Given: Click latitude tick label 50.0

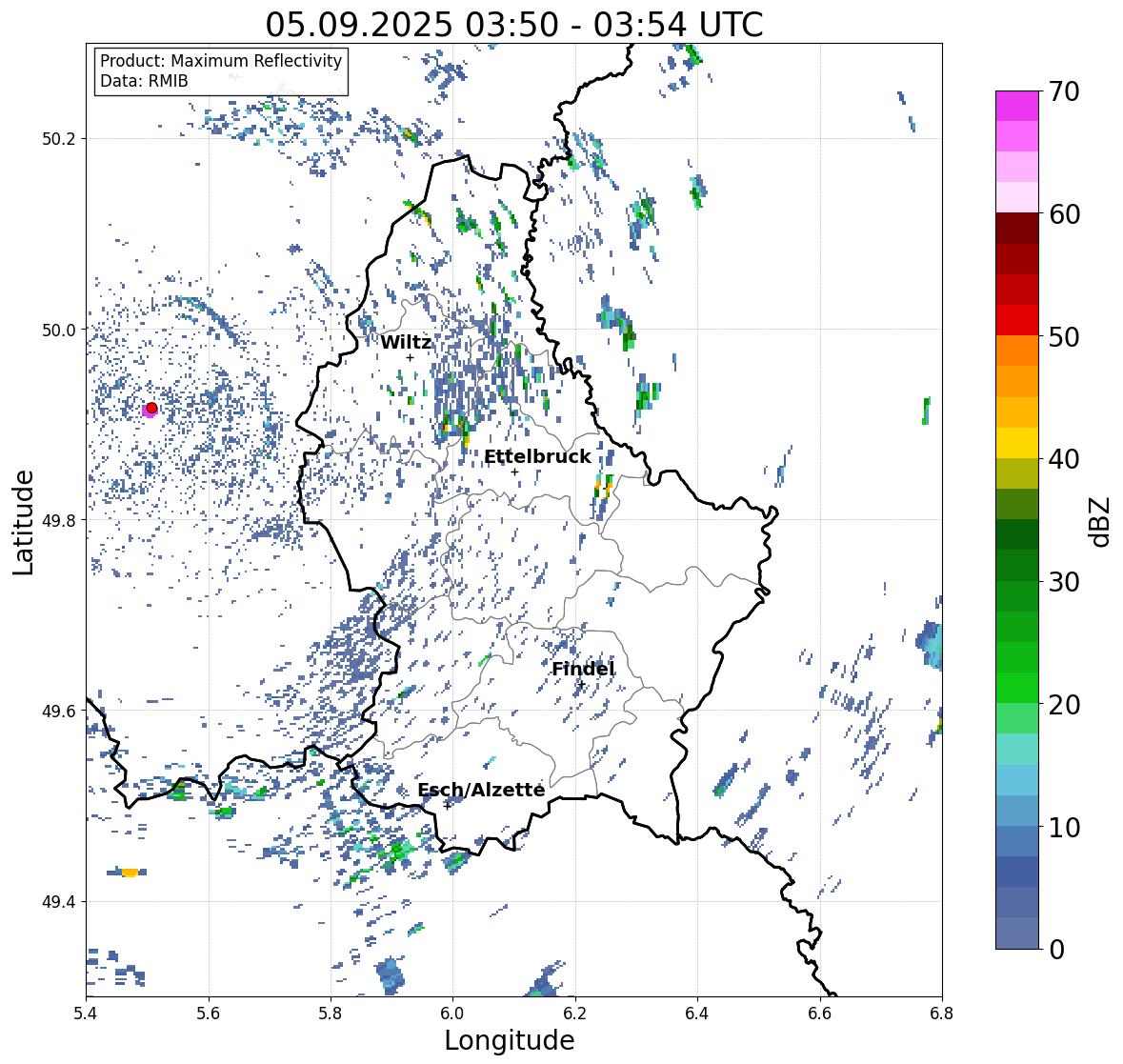Looking at the screenshot, I should point(59,330).
